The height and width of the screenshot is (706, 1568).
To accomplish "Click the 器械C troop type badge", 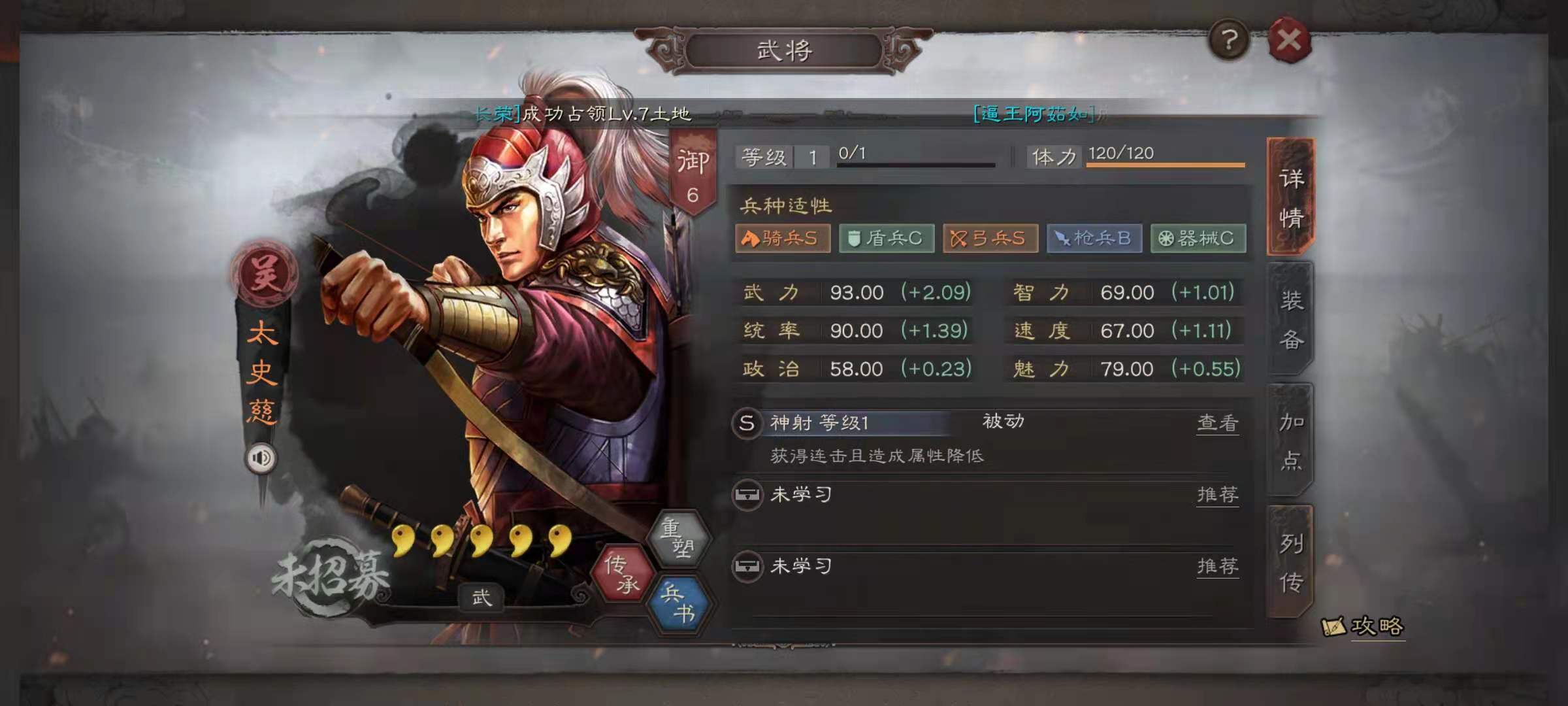I will 1198,238.
